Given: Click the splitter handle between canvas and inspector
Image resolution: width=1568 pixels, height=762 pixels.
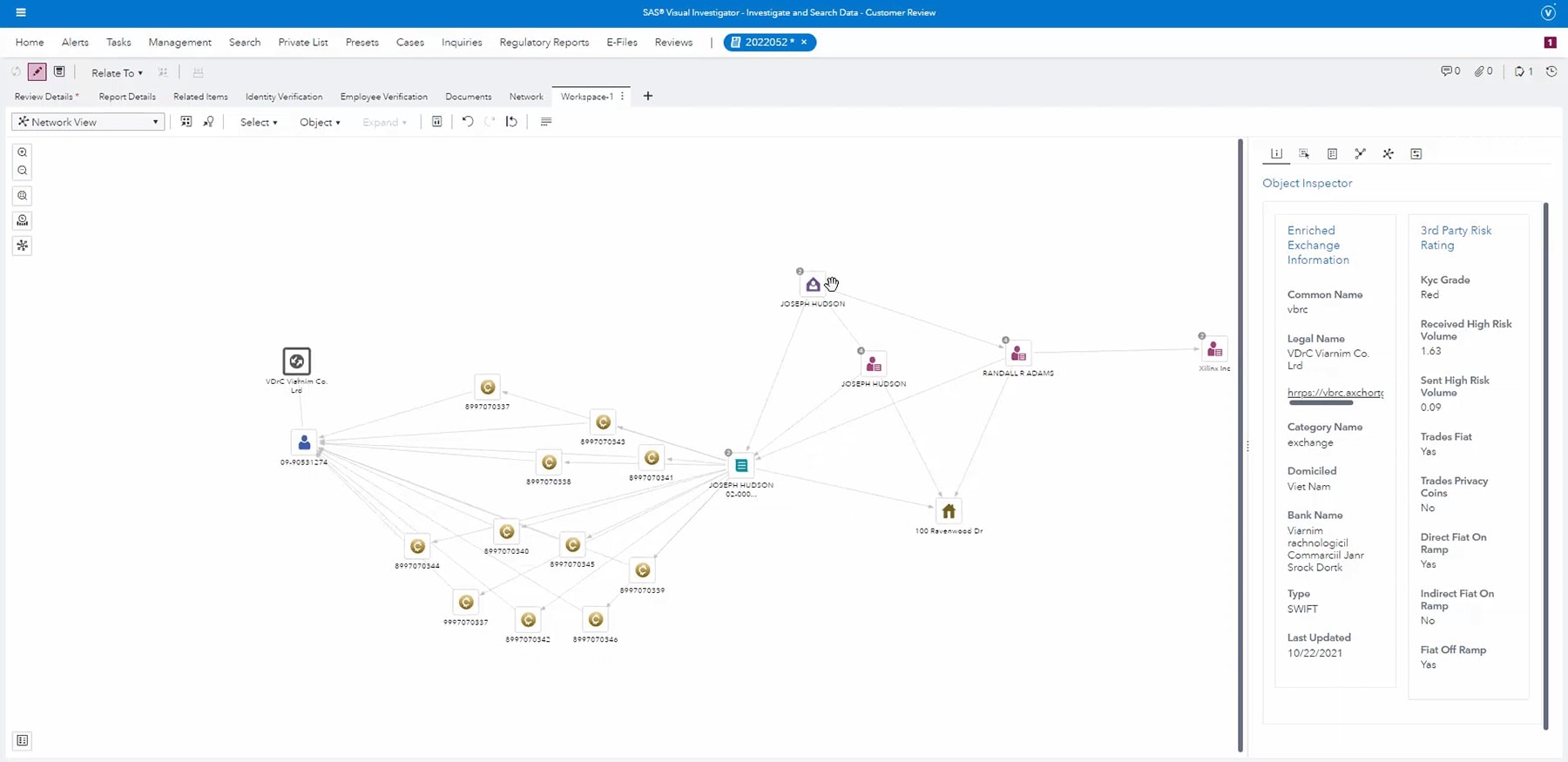Looking at the screenshot, I should pos(1247,446).
